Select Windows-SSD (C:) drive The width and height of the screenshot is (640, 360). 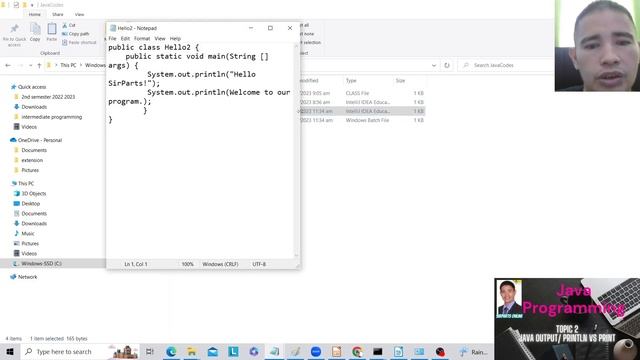41,264
